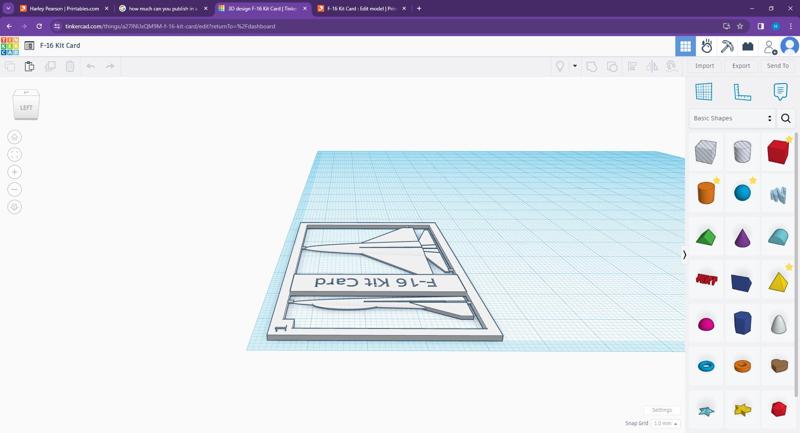Viewport: 800px width, 433px height.
Task: Zoom out with the minus button
Action: tap(14, 190)
